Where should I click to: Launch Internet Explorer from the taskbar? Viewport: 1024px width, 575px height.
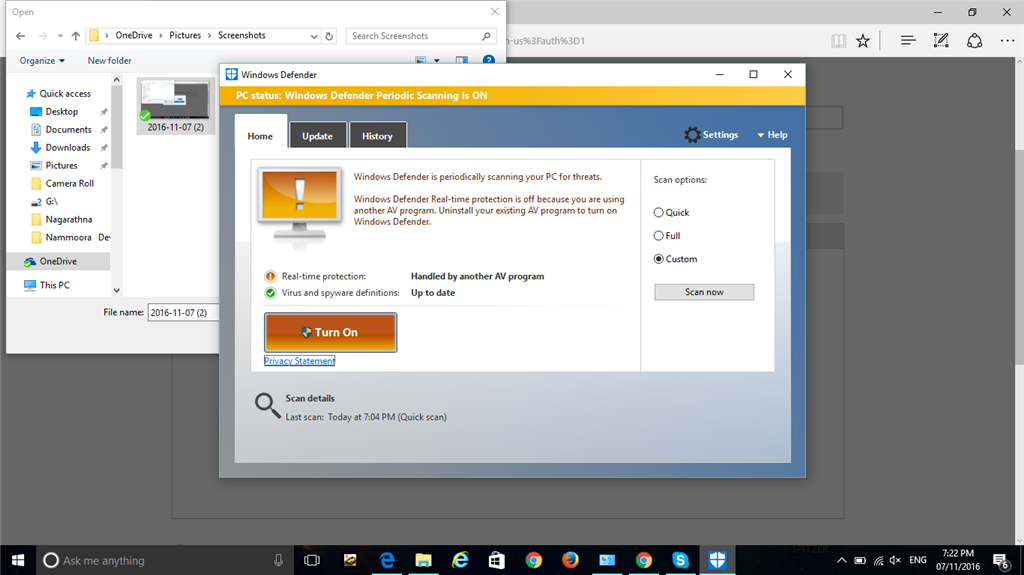(460, 560)
